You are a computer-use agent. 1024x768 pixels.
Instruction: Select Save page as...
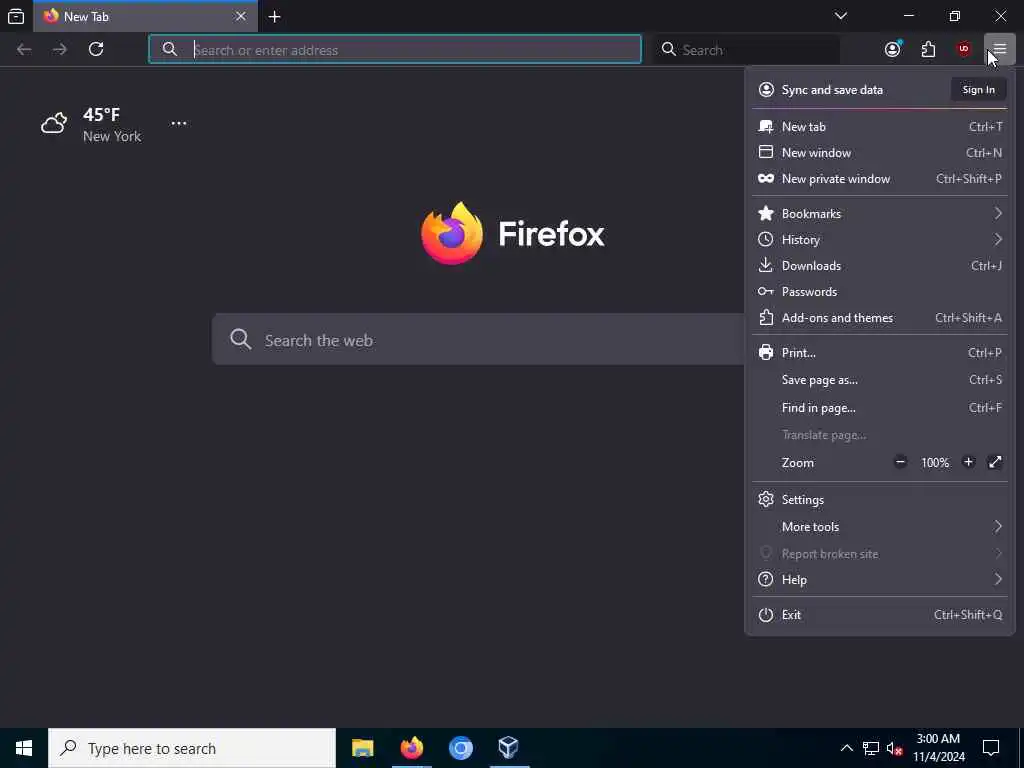[880, 380]
